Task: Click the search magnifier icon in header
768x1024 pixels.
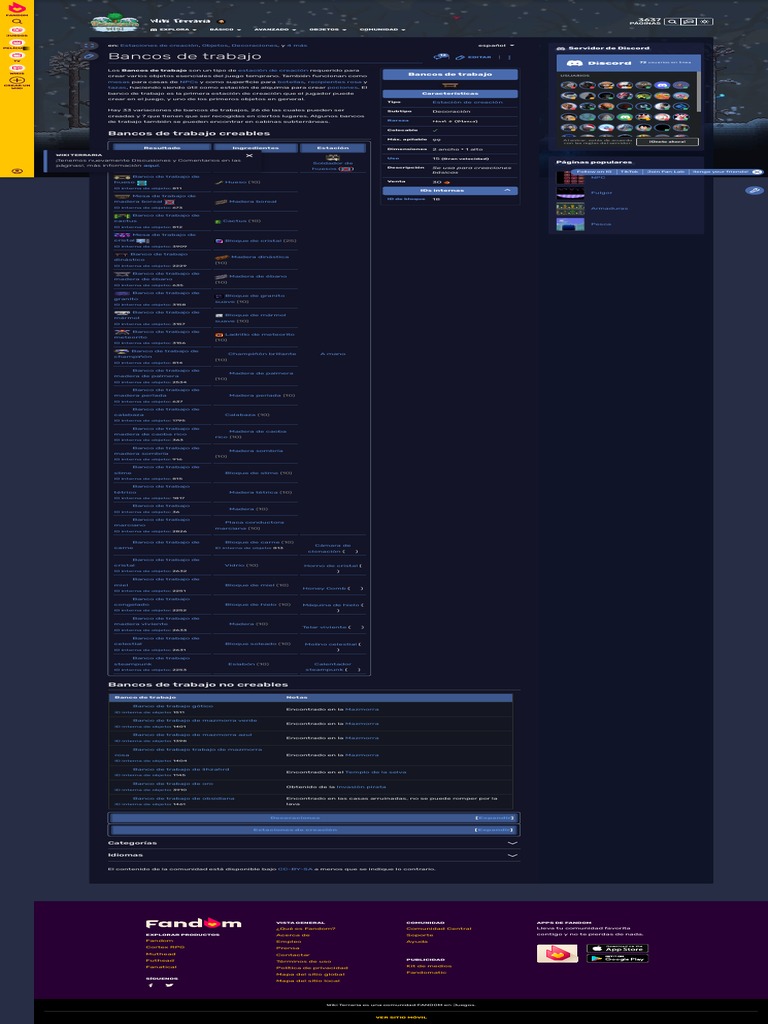Action: 673,20
